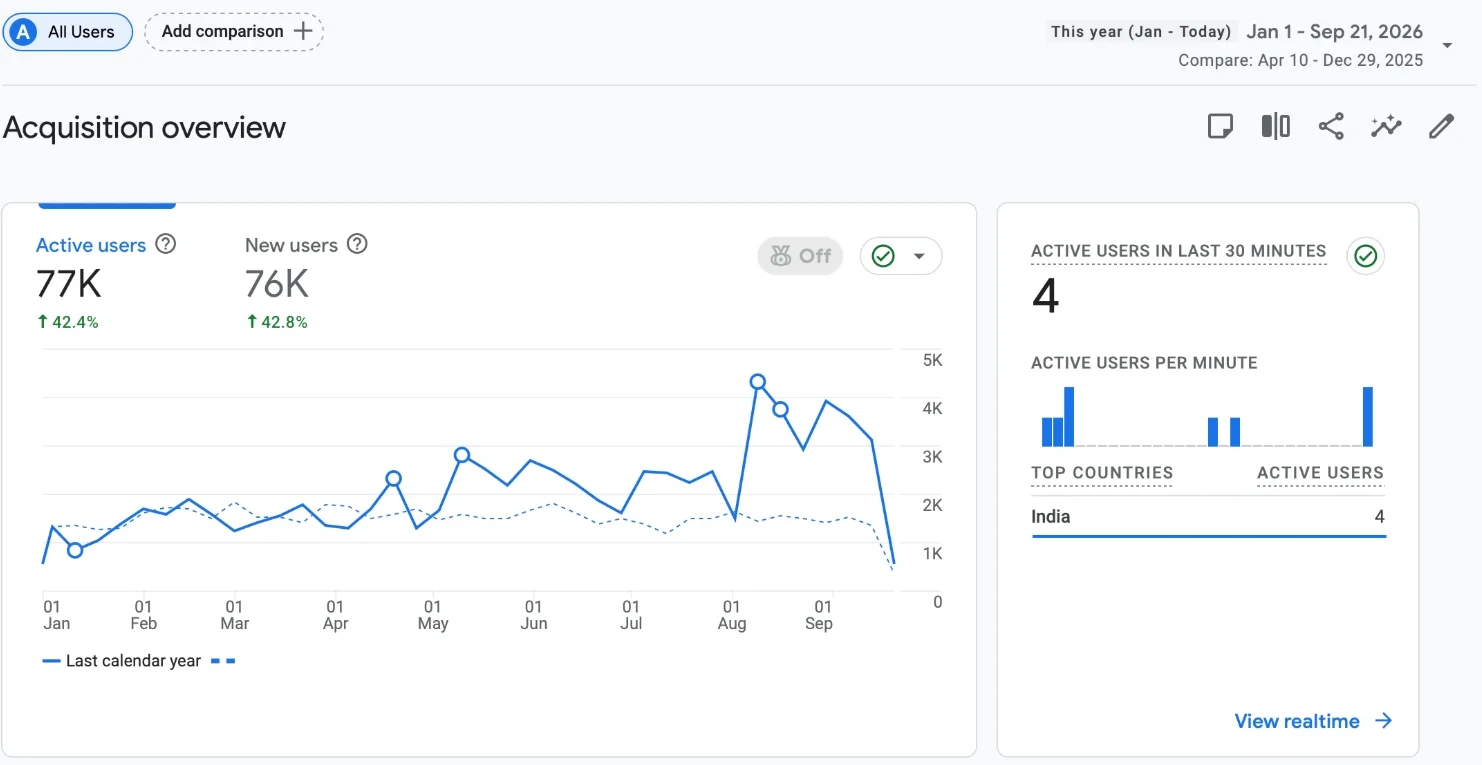Click the pencil customize report icon
Image resolution: width=1482 pixels, height=765 pixels.
click(x=1441, y=126)
